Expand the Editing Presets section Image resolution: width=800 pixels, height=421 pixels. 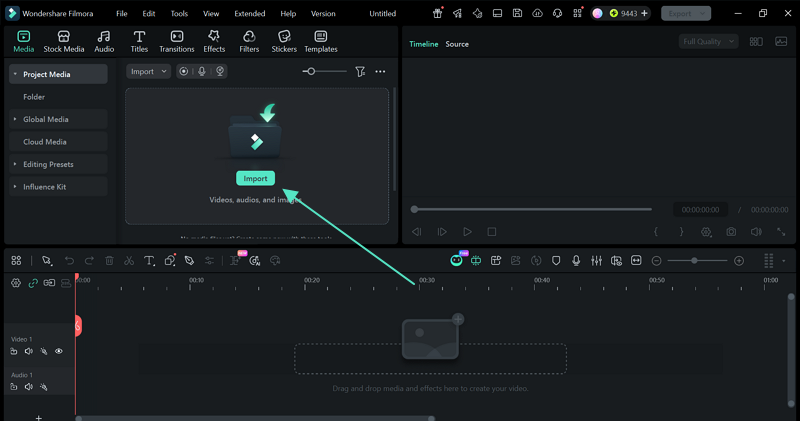(15, 164)
